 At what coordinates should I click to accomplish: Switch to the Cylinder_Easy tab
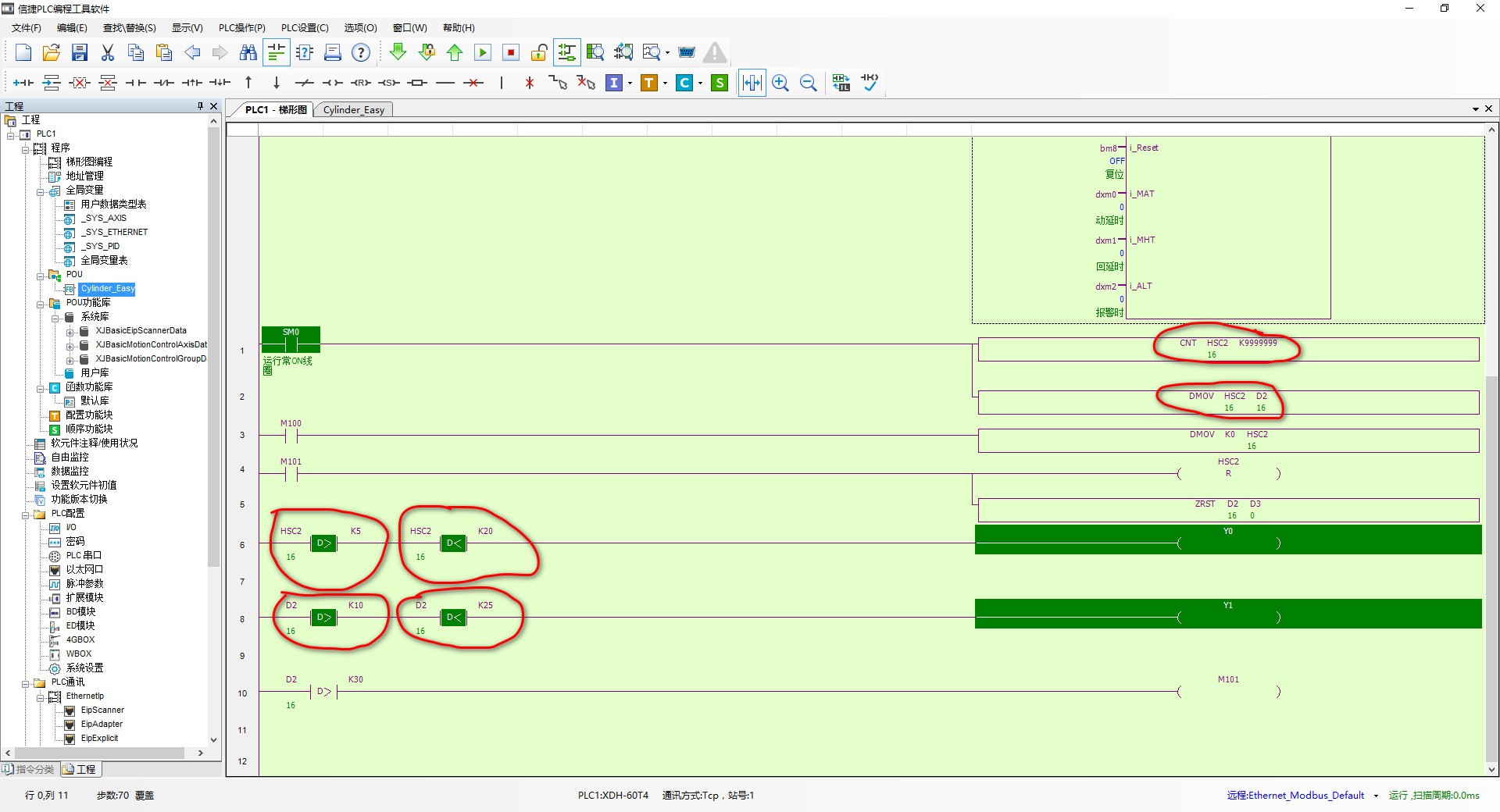click(x=353, y=110)
